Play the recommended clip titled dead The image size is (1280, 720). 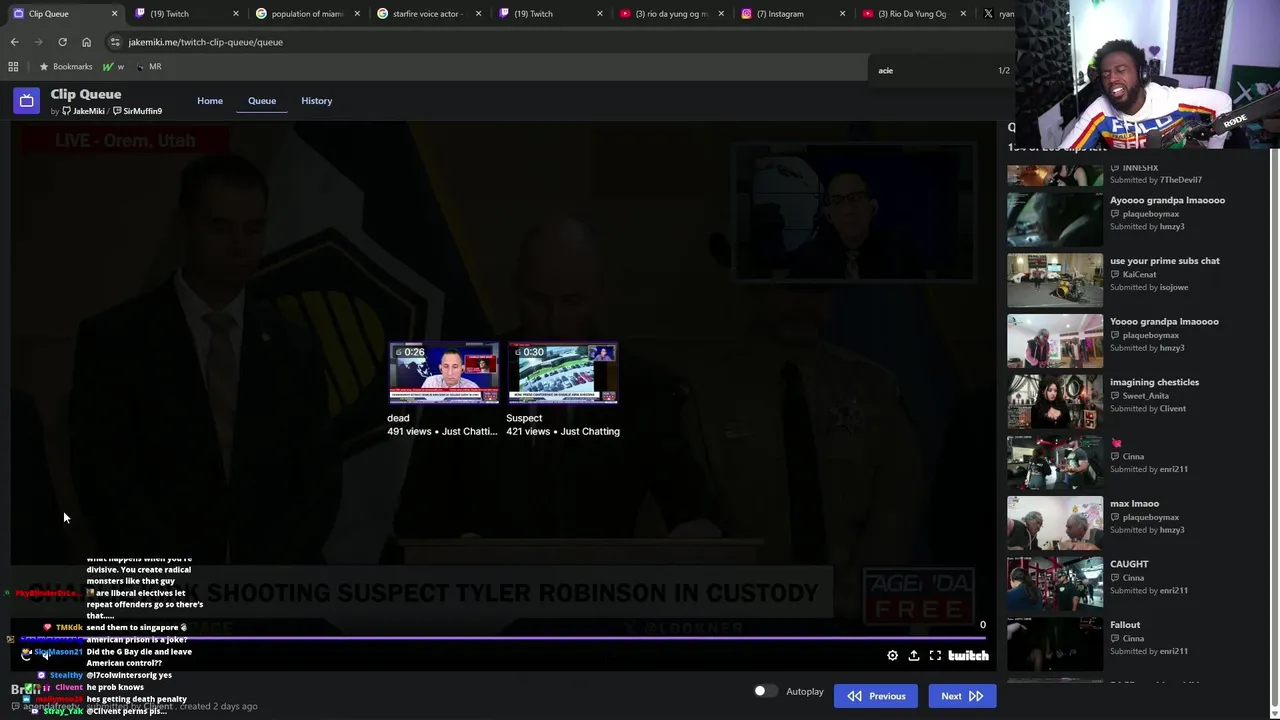[x=443, y=373]
